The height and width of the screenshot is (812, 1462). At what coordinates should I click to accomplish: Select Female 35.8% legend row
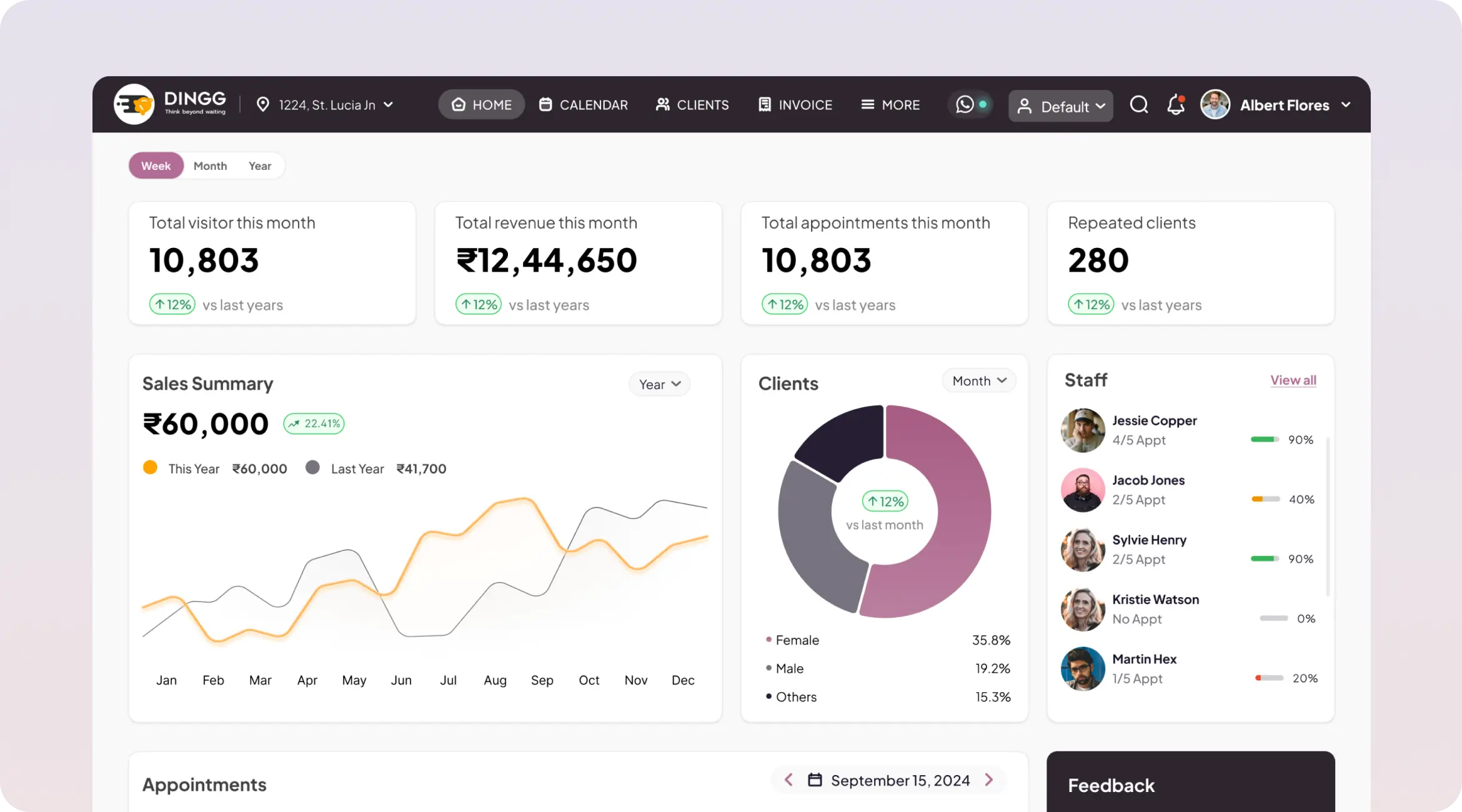888,640
